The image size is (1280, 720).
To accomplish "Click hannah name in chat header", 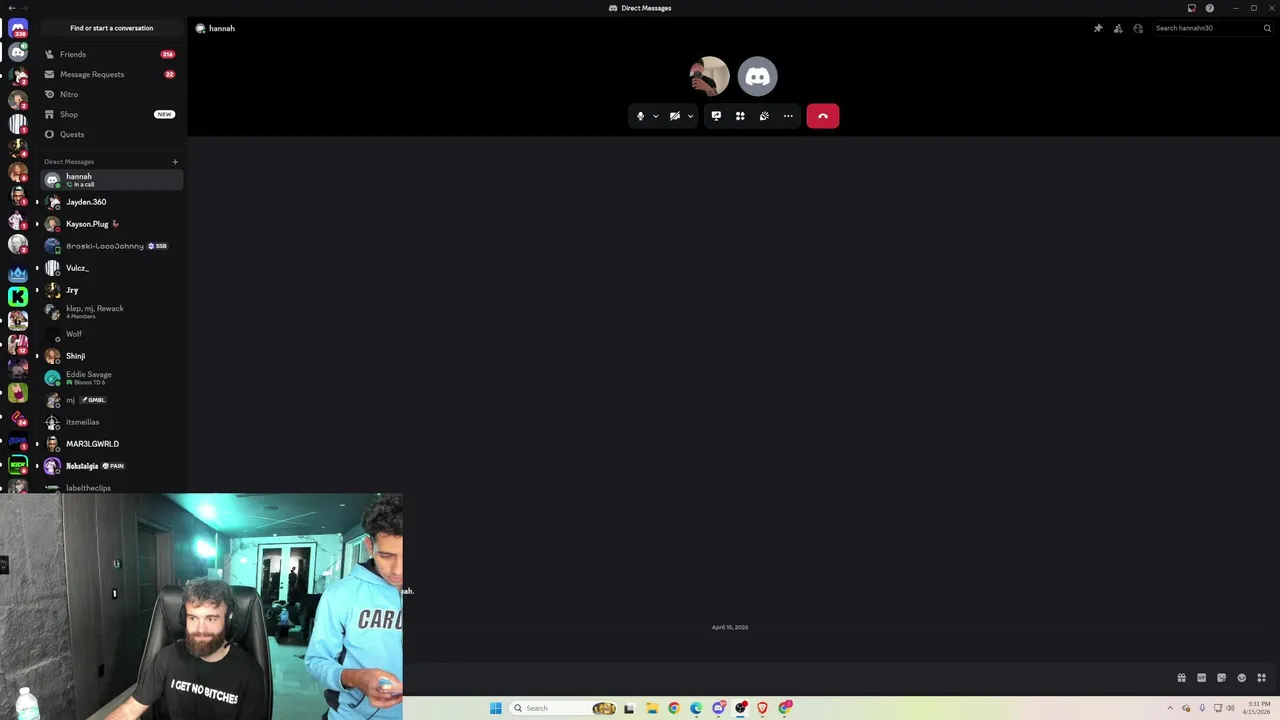I will [221, 28].
